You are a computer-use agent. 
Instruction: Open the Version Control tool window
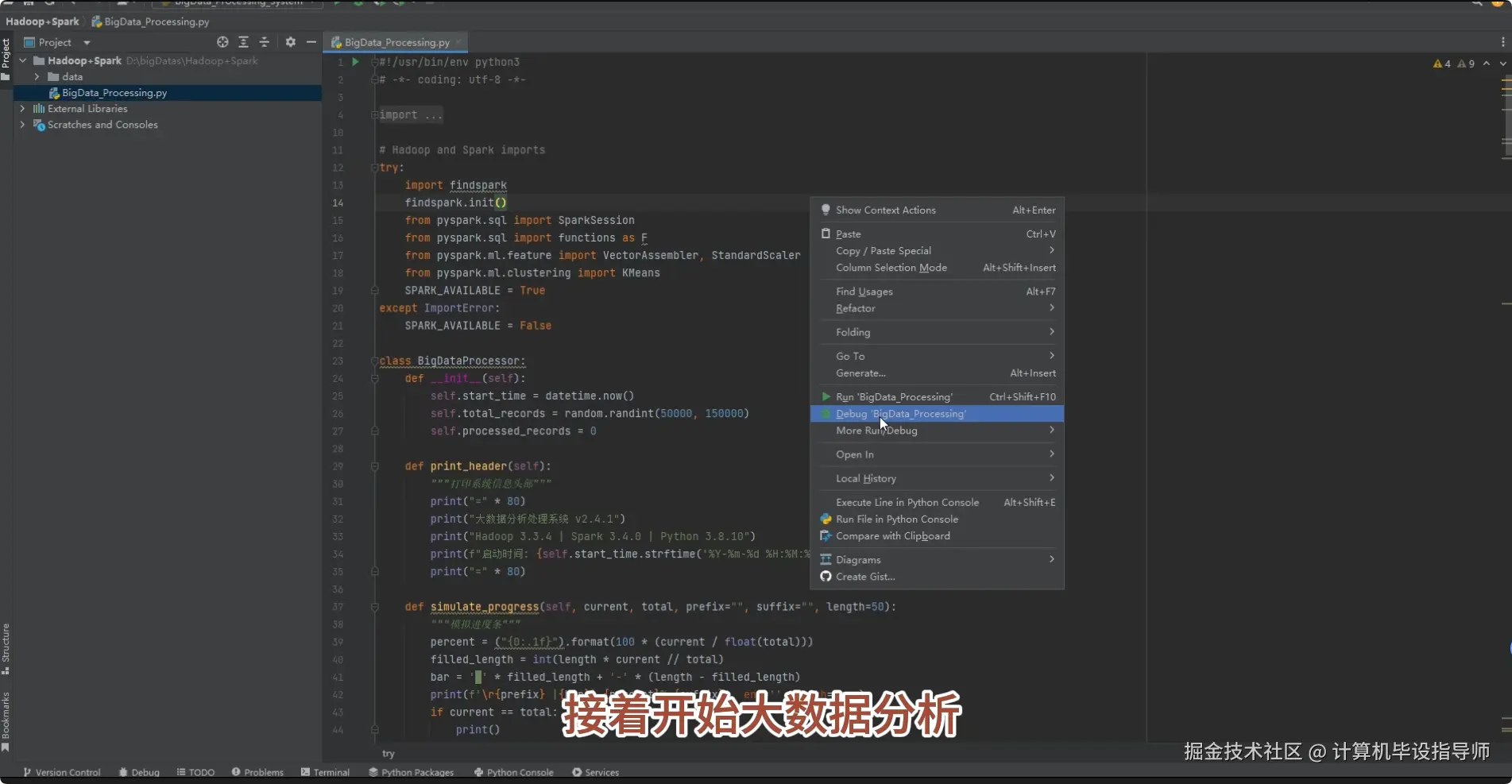62,772
